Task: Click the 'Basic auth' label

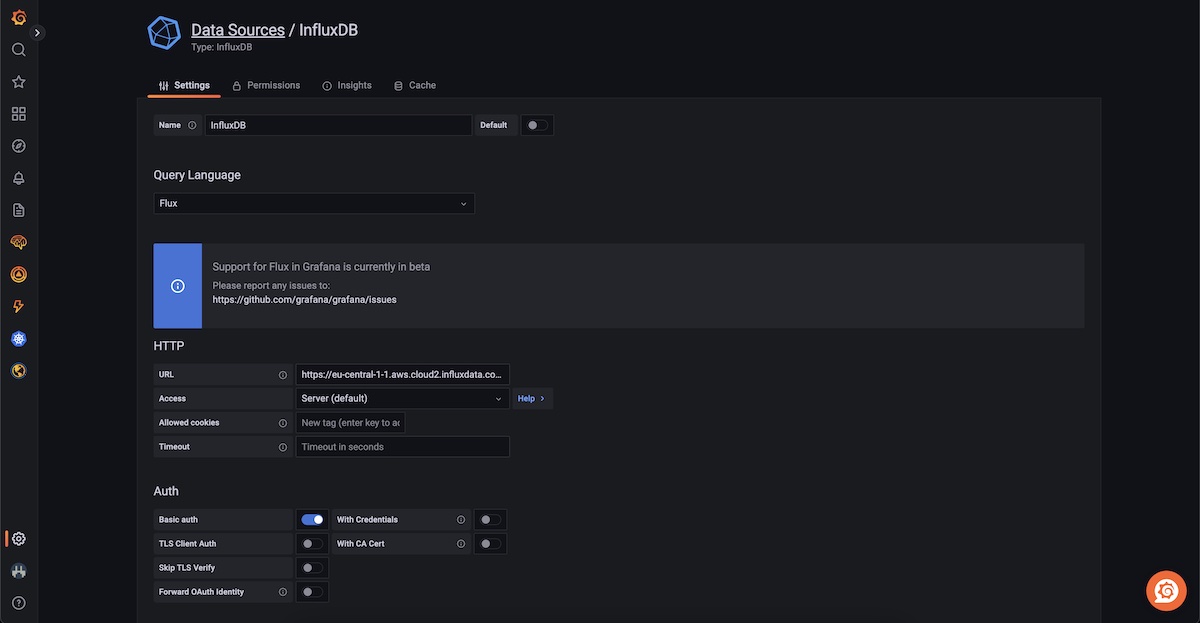Action: pyautogui.click(x=180, y=520)
